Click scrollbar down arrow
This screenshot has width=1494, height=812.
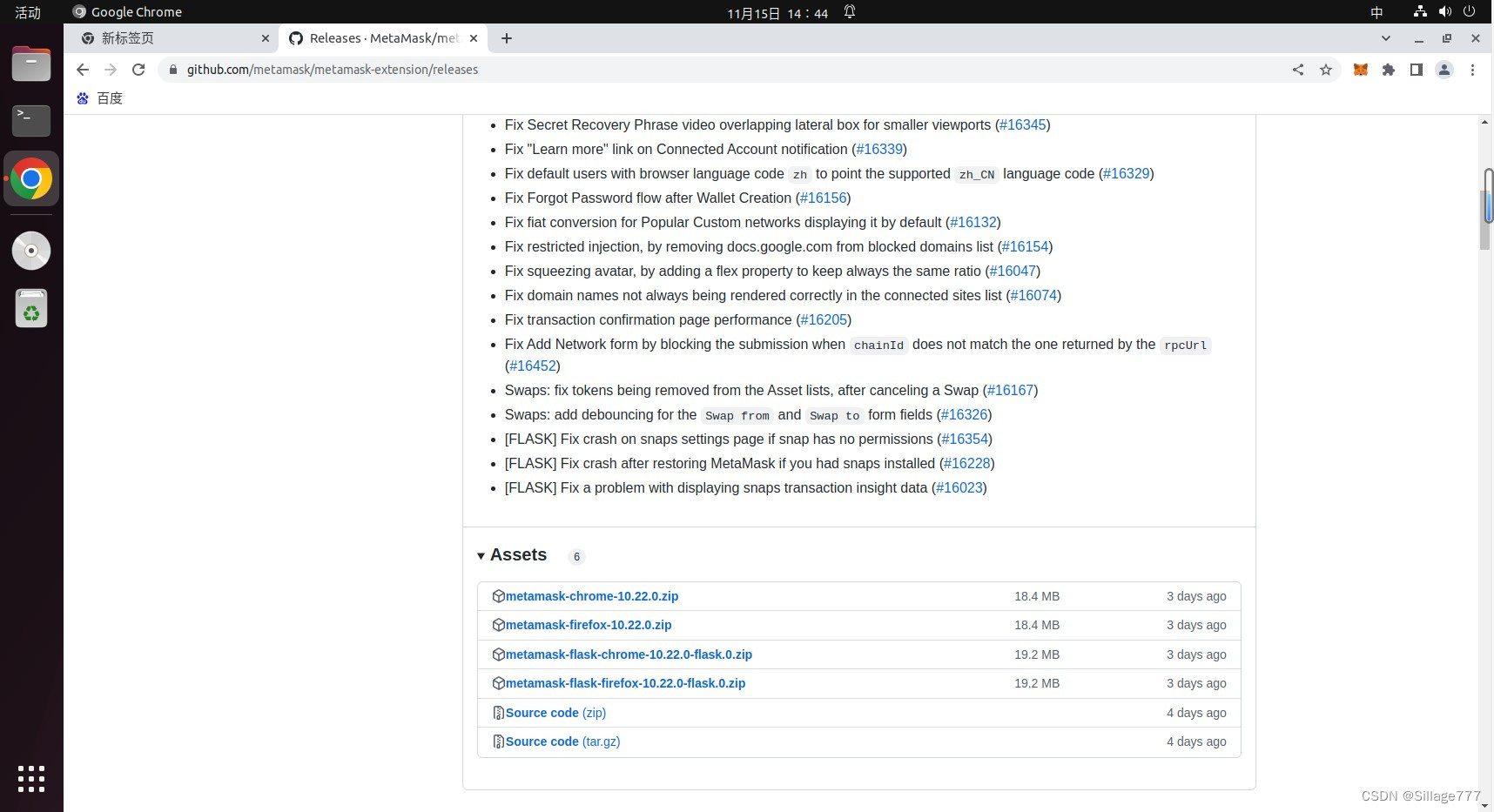coord(1485,805)
